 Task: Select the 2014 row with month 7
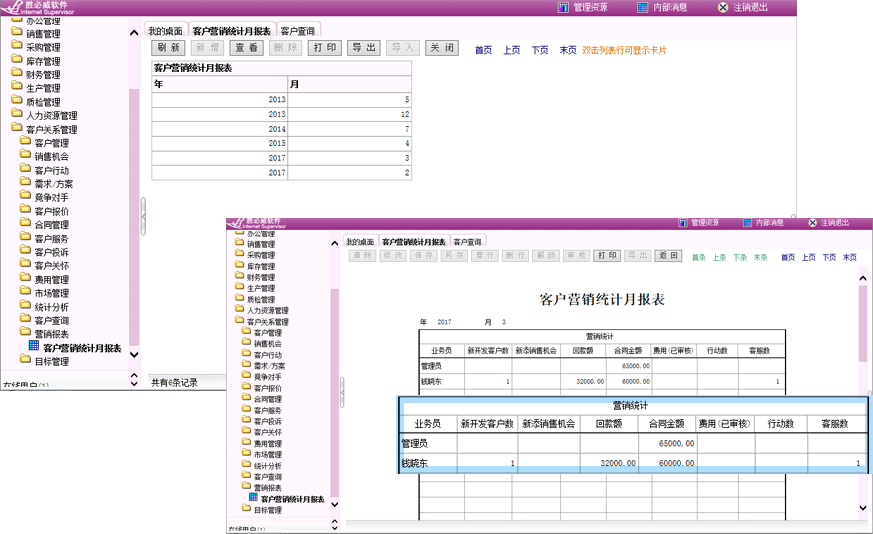click(x=282, y=129)
